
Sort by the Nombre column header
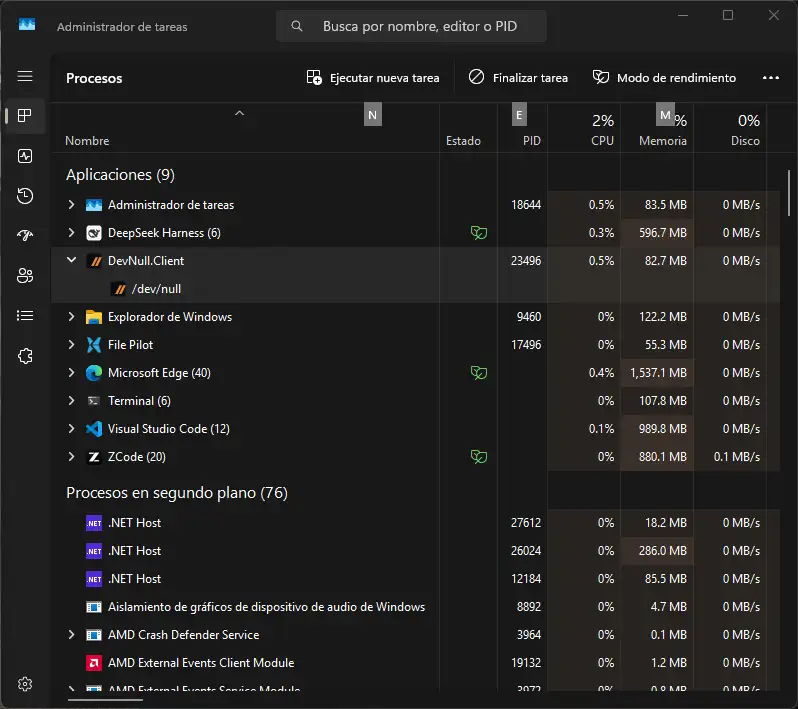[245, 128]
